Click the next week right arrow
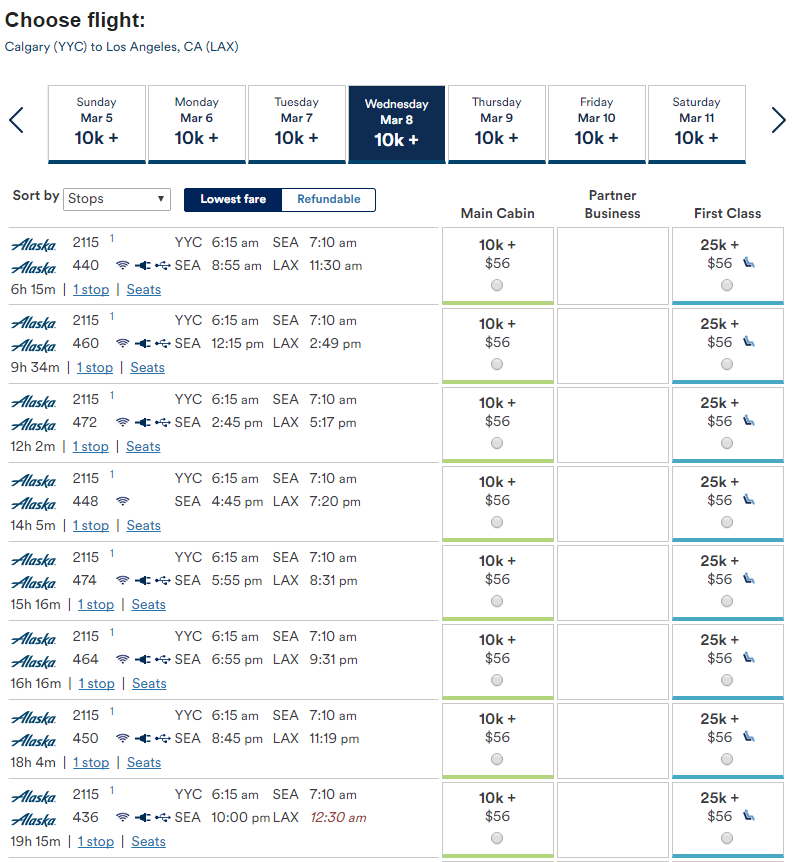The width and height of the screenshot is (794, 862). pyautogui.click(x=778, y=120)
